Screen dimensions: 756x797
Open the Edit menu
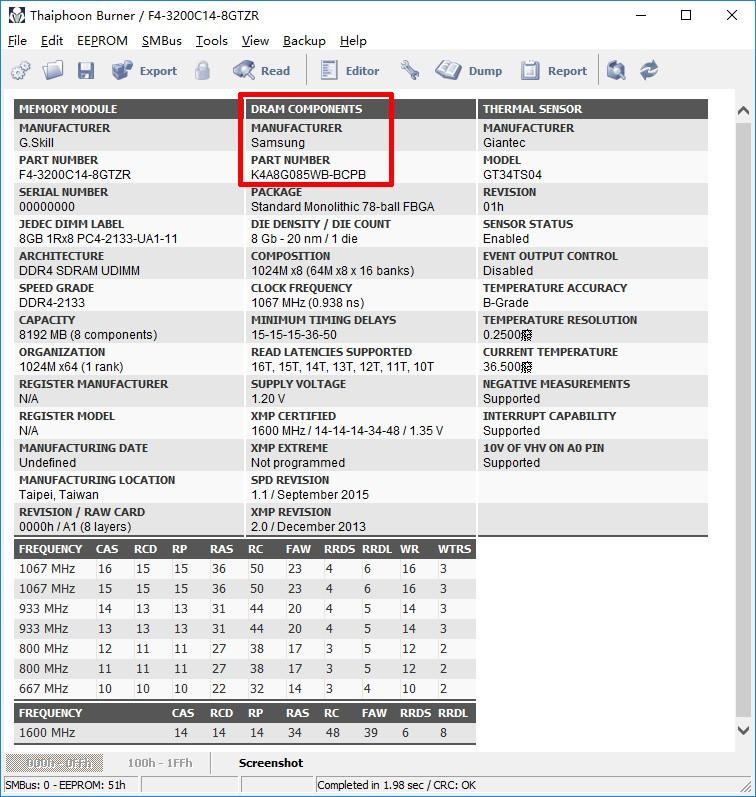[x=52, y=41]
